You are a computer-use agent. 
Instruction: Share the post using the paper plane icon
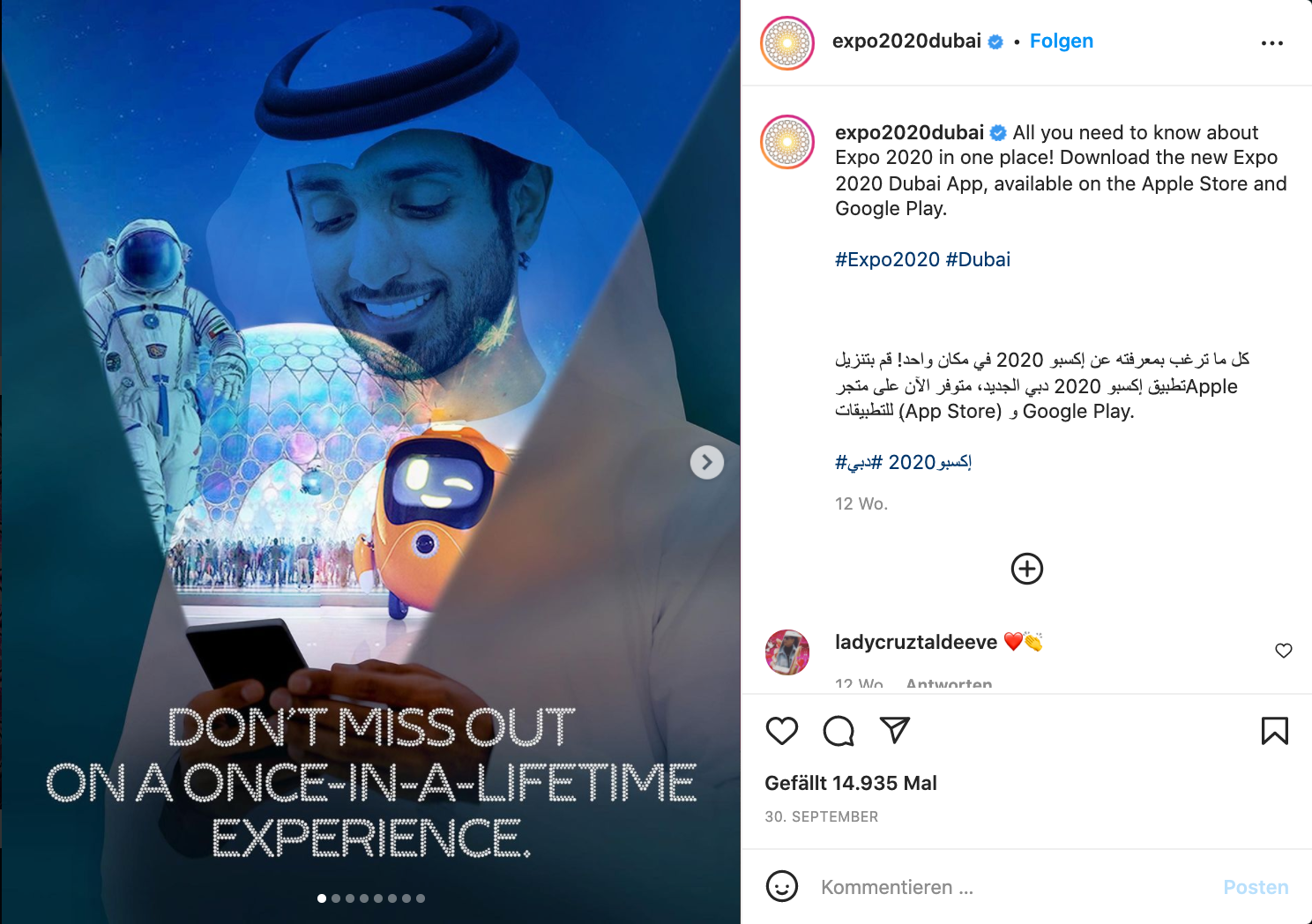coord(895,730)
